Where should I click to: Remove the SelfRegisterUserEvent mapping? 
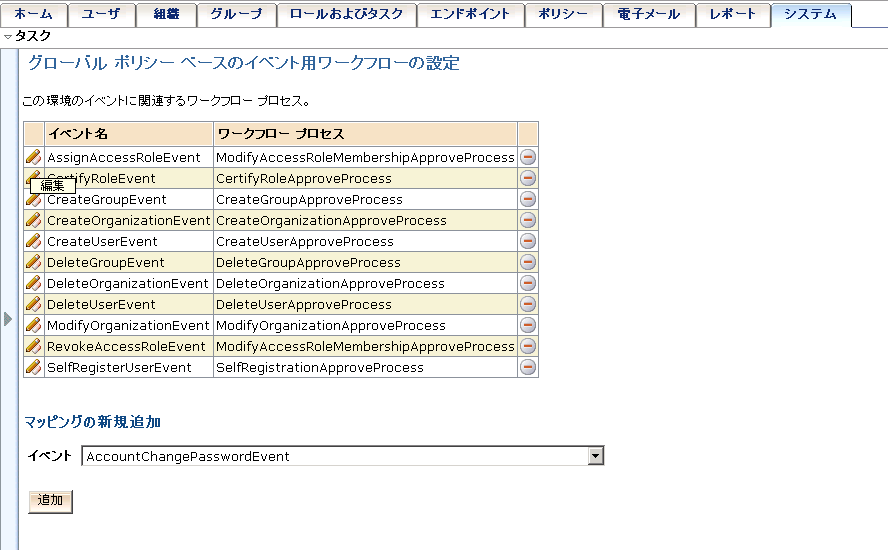(x=528, y=366)
